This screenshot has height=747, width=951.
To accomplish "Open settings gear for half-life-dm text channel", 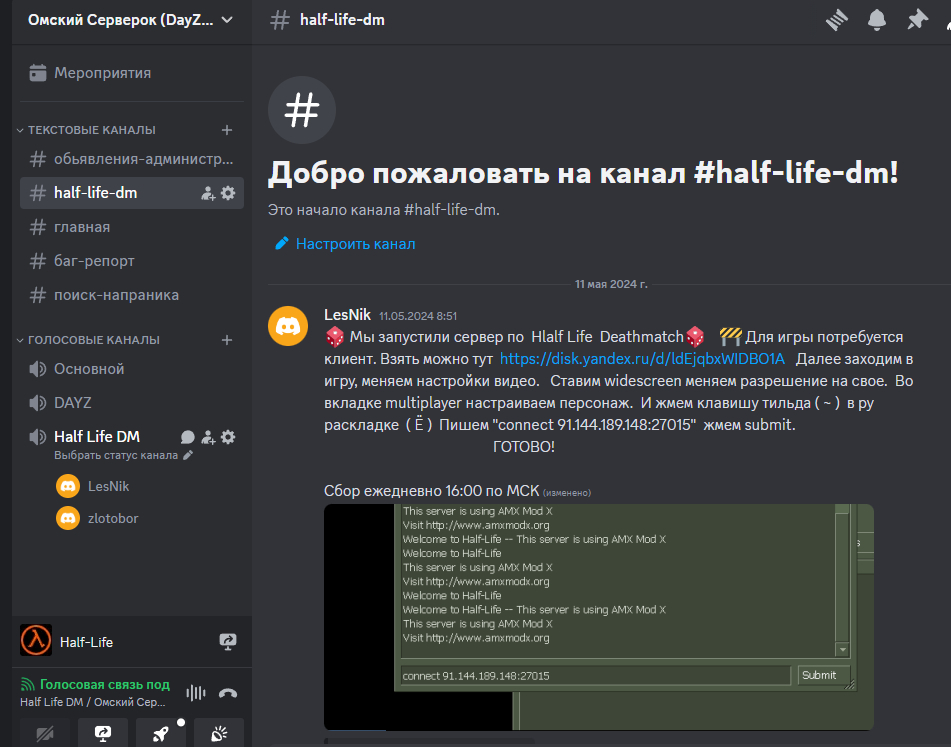I will pyautogui.click(x=228, y=193).
